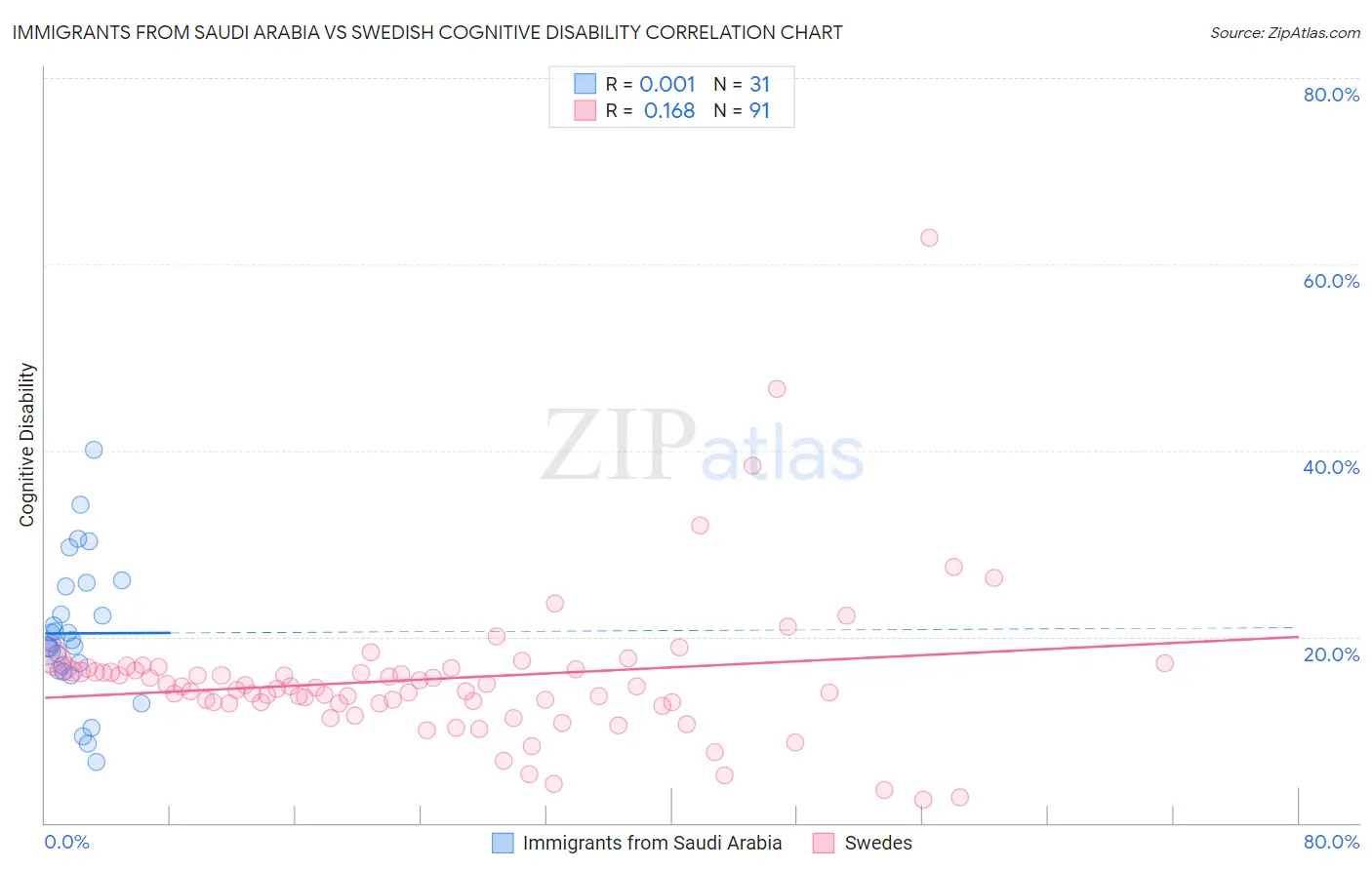Select the 'Immigrants from Saudi Arabia' legend label
The width and height of the screenshot is (1372, 870).
tap(652, 843)
